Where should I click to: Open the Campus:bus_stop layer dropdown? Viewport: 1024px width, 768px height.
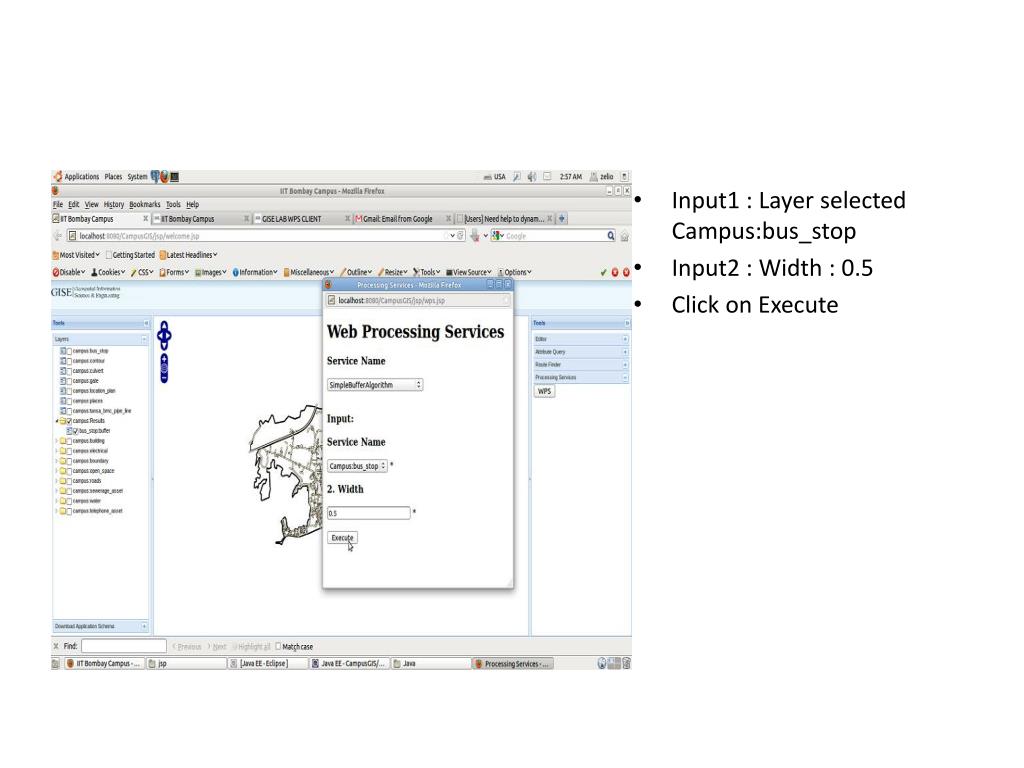coord(357,466)
